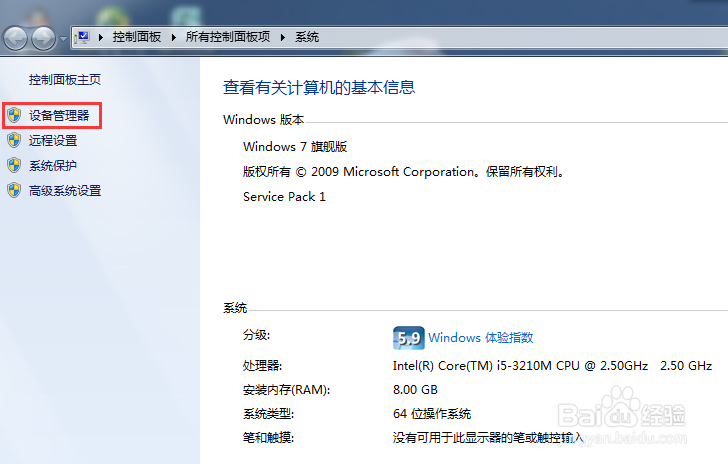
Task: Click the 64 位操作系统 value
Action: point(432,413)
